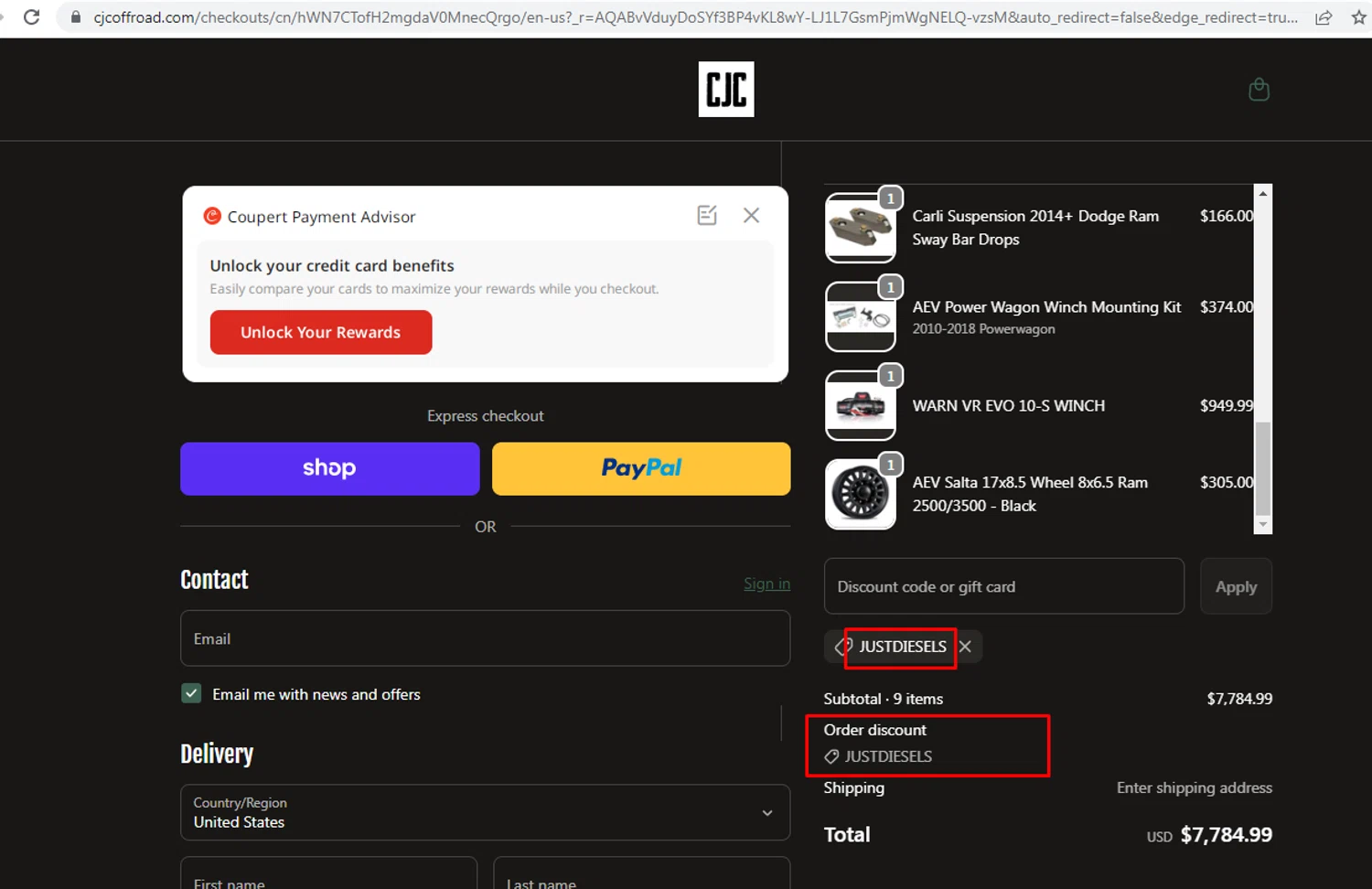Pay with Shop Pay express checkout
Screen dimensions: 1372x889
[x=330, y=468]
